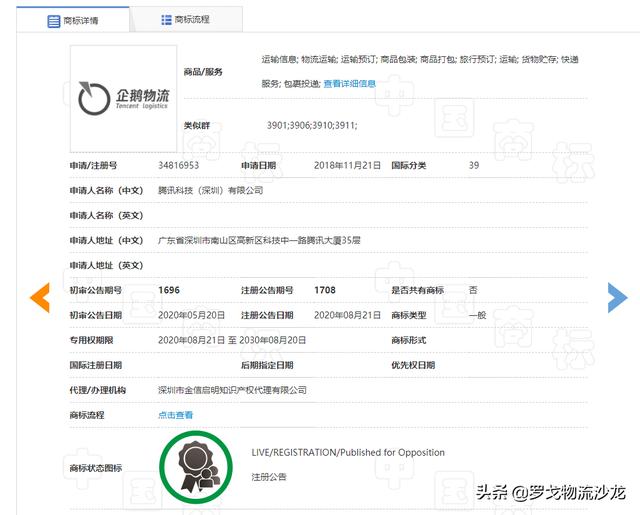Select agency name 深圳市金信启明知识产权代理有限公司

tap(232, 390)
